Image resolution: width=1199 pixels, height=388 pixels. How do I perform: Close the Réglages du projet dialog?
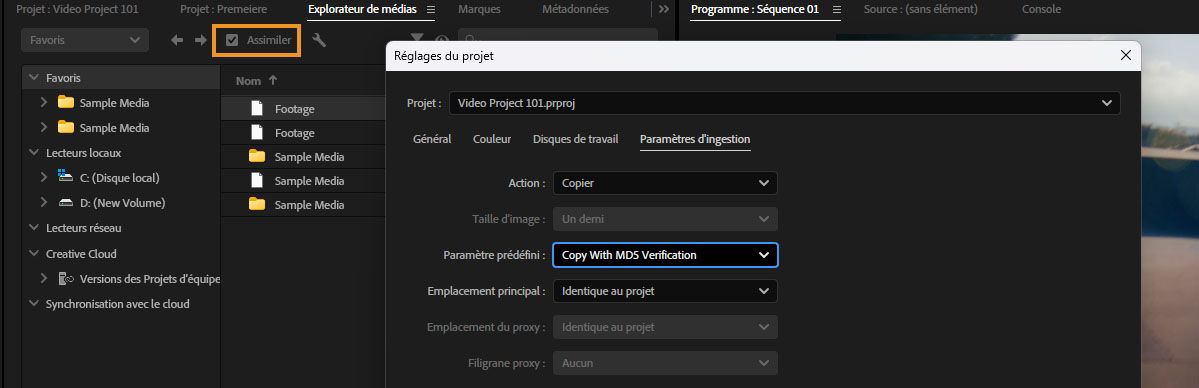(1125, 55)
